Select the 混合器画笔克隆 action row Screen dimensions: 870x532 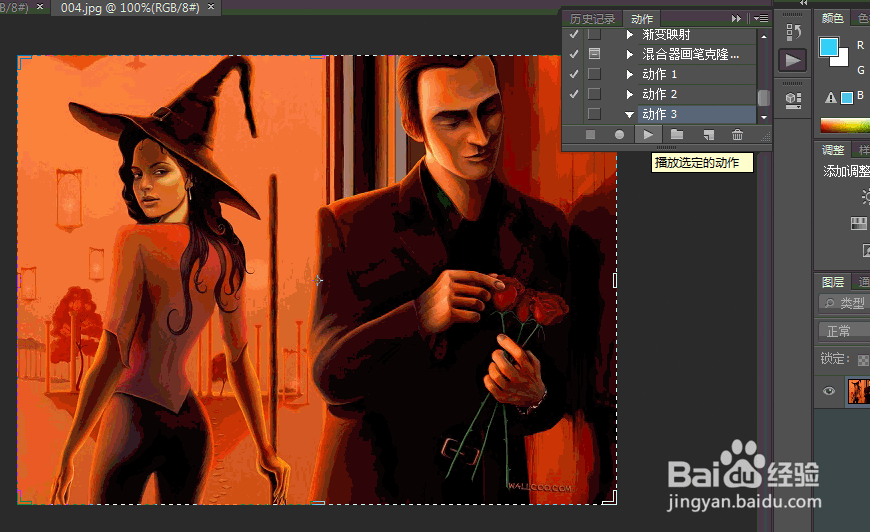click(696, 54)
